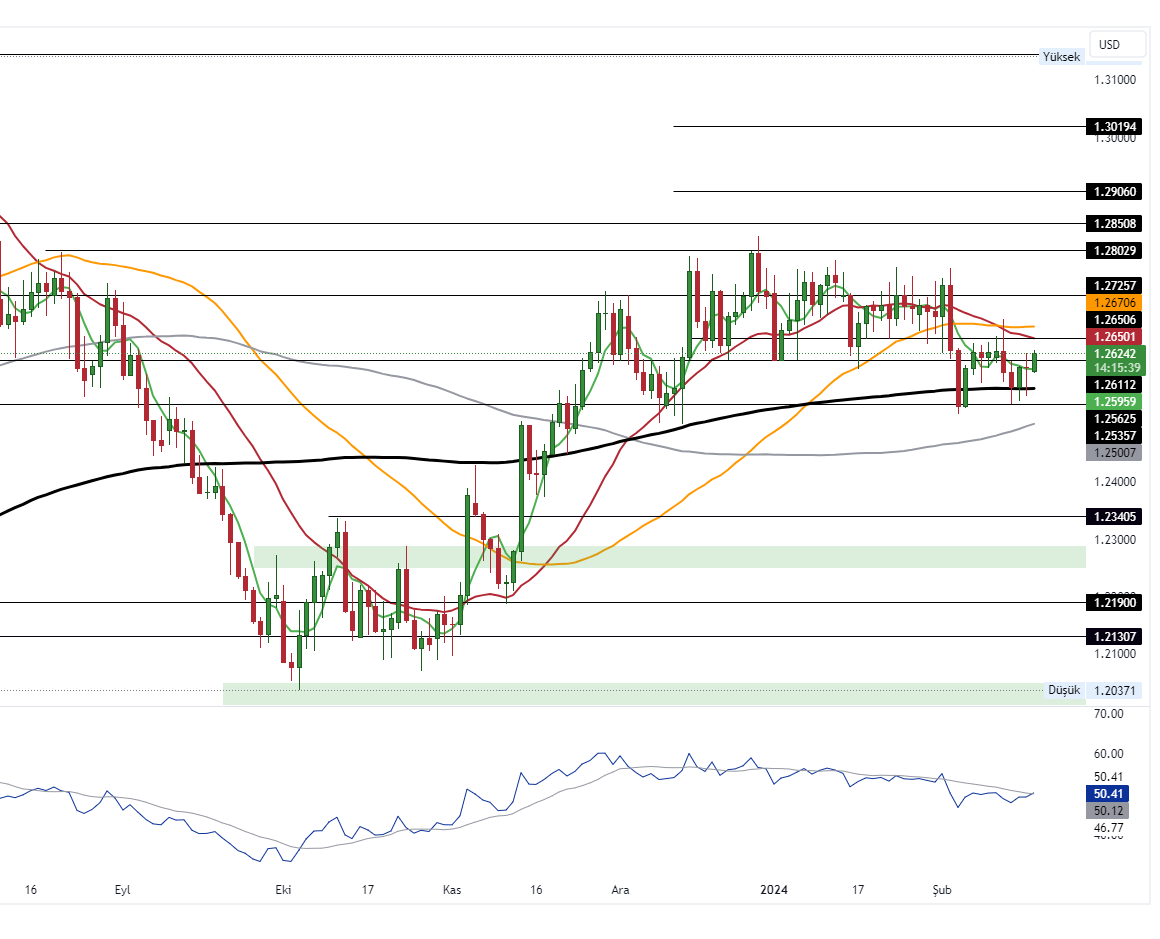Screen dimensions: 1160x939
Task: Select the 1.27257 price level label
Action: [1114, 286]
